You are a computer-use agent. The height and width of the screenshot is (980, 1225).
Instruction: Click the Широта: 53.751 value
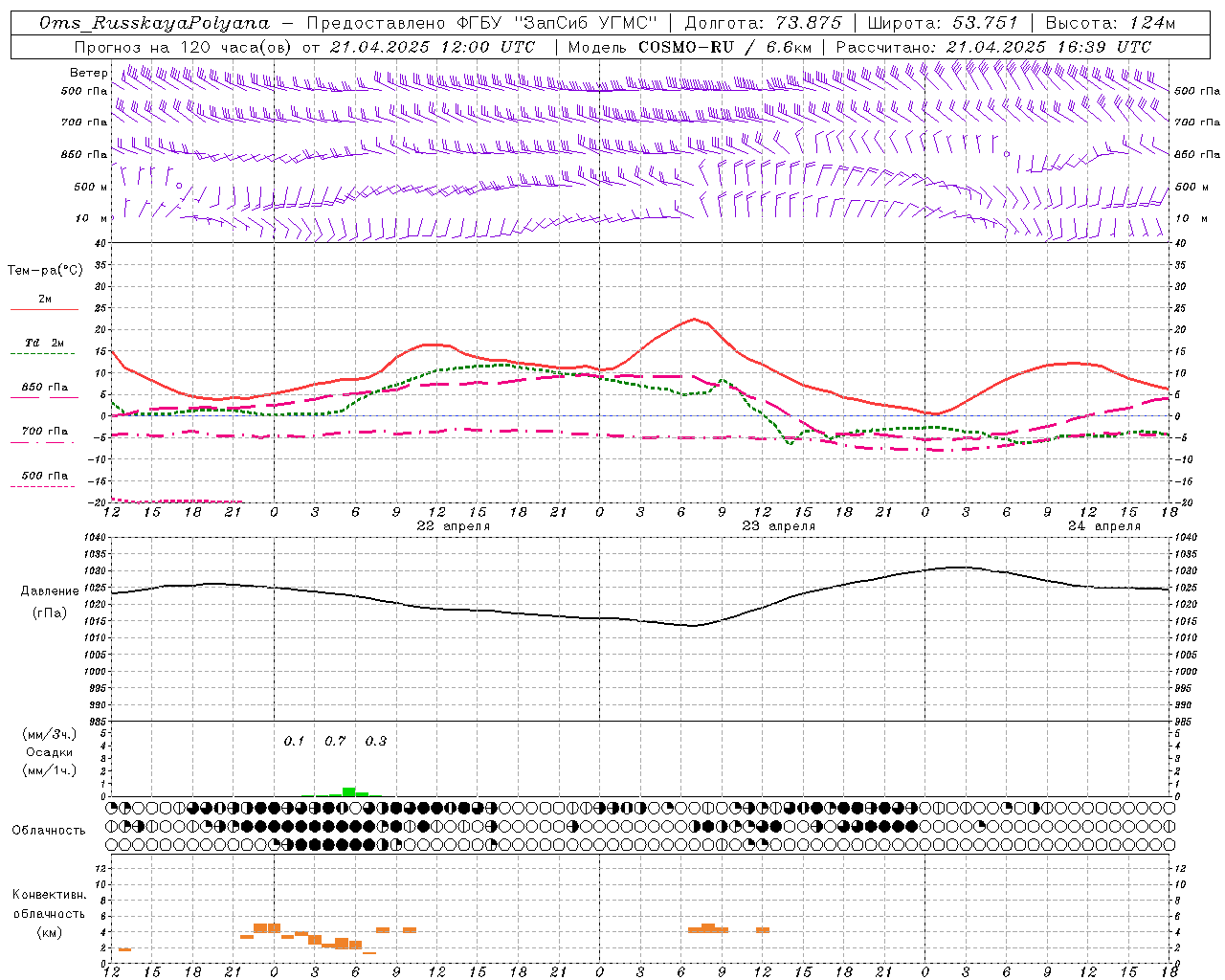(x=944, y=23)
